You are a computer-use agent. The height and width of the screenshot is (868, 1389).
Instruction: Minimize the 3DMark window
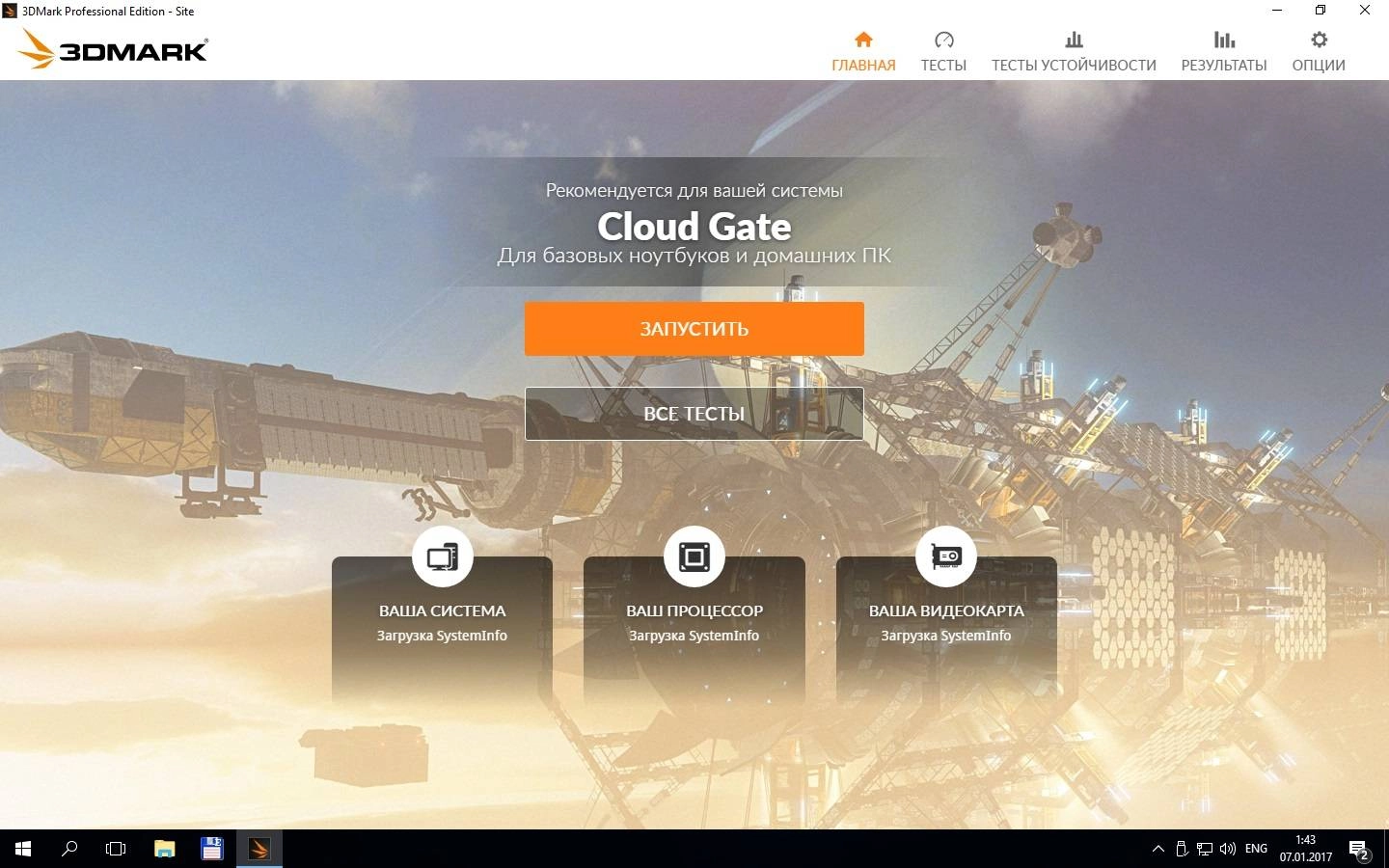1277,11
